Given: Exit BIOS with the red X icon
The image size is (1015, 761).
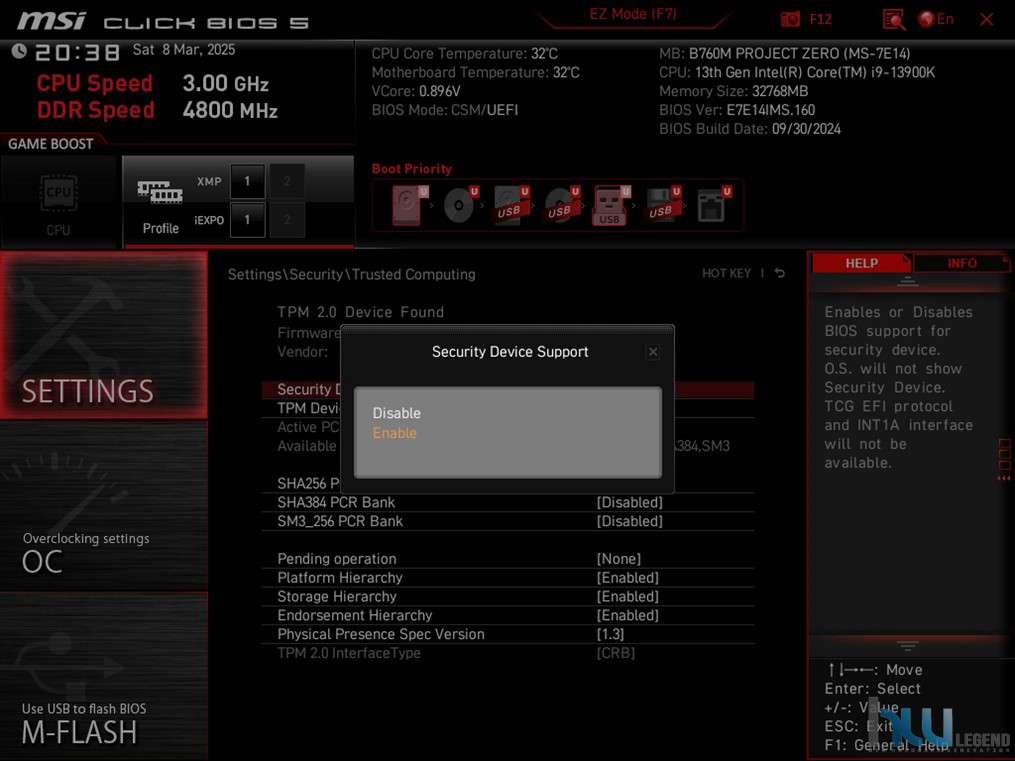Looking at the screenshot, I should pos(987,19).
